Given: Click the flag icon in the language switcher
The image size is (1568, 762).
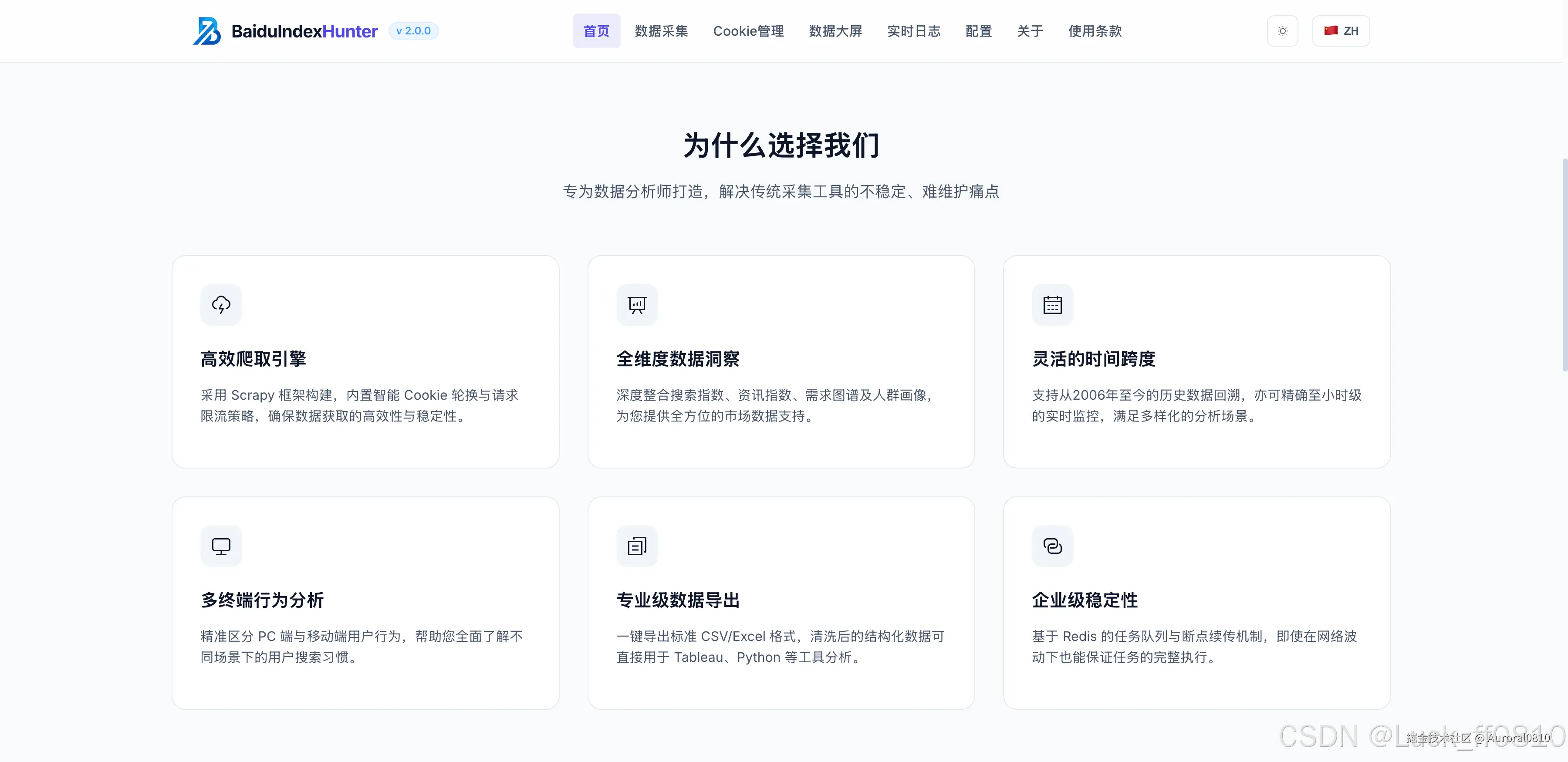Looking at the screenshot, I should point(1330,30).
